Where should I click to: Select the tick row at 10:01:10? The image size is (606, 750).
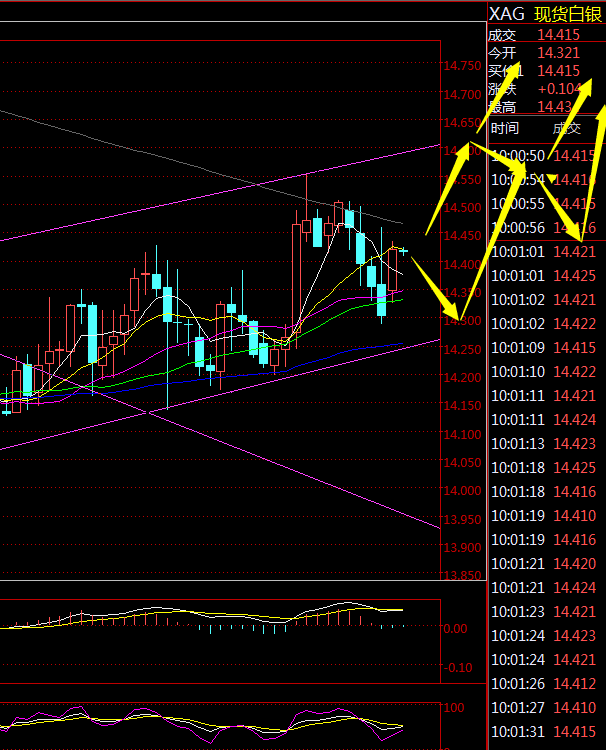click(543, 372)
